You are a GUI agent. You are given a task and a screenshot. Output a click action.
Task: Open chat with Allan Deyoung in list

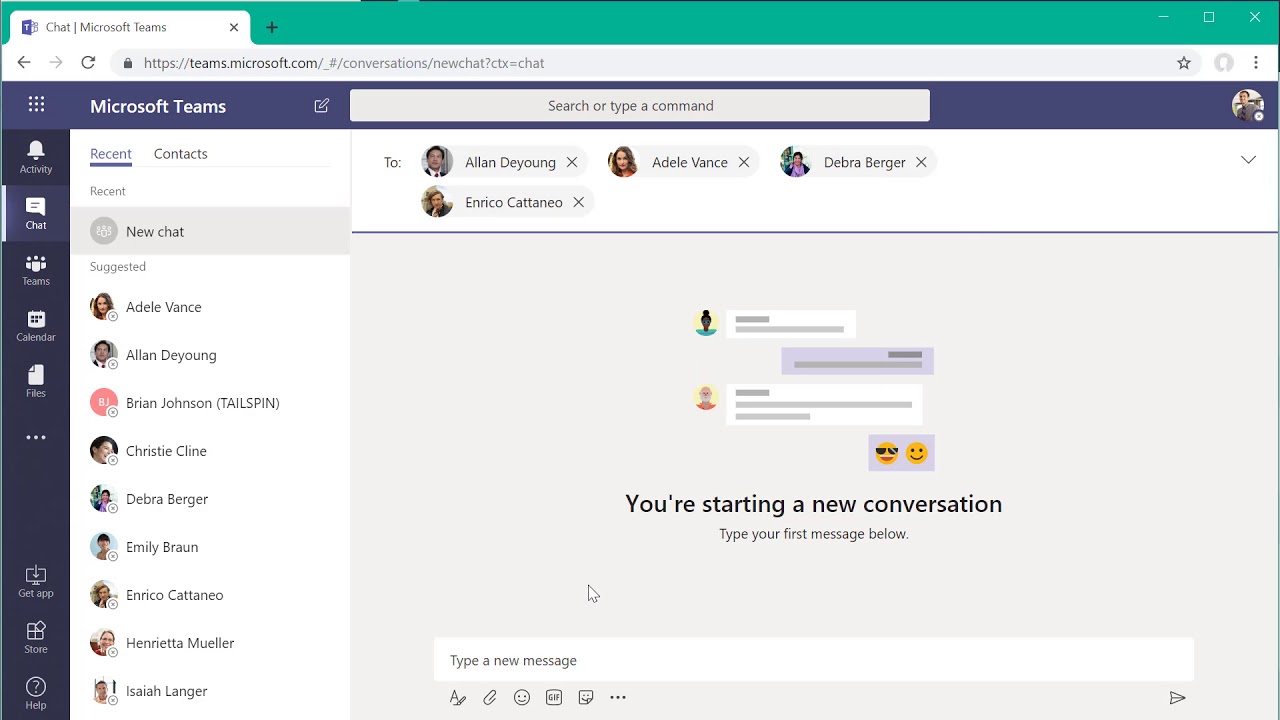click(x=210, y=355)
